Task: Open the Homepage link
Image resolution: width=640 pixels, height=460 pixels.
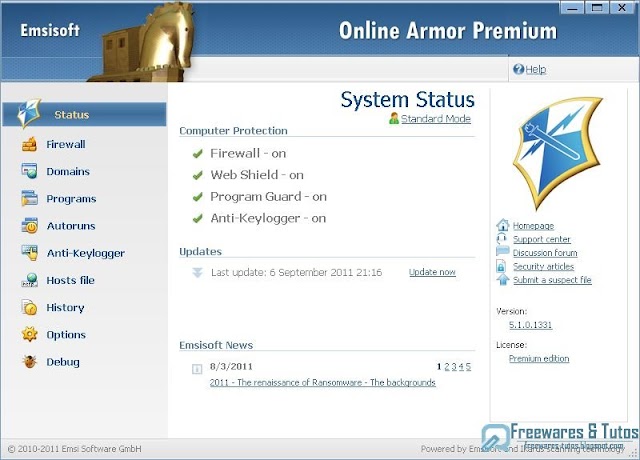Action: pos(533,226)
